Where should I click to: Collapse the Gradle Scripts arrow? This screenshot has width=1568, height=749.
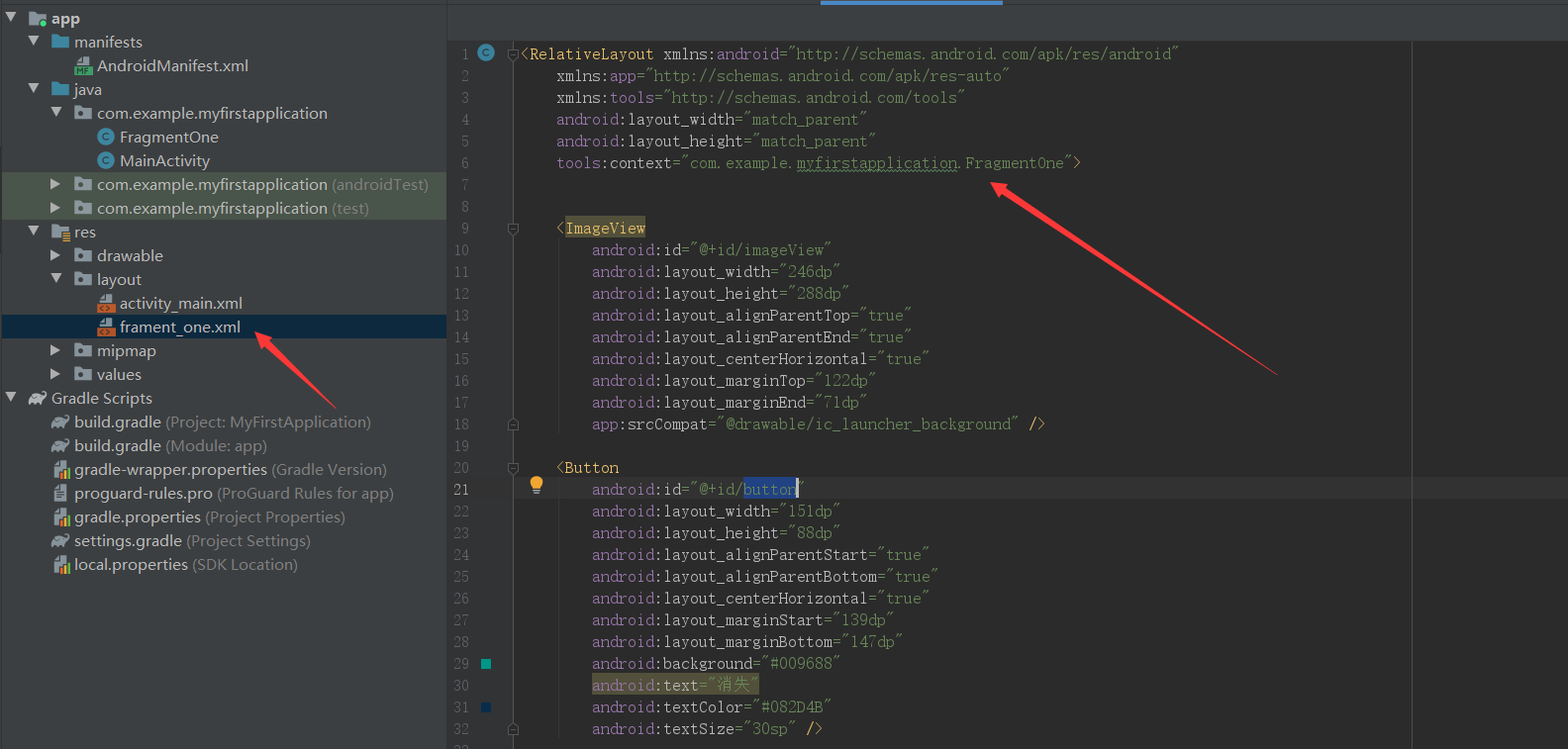(11, 397)
